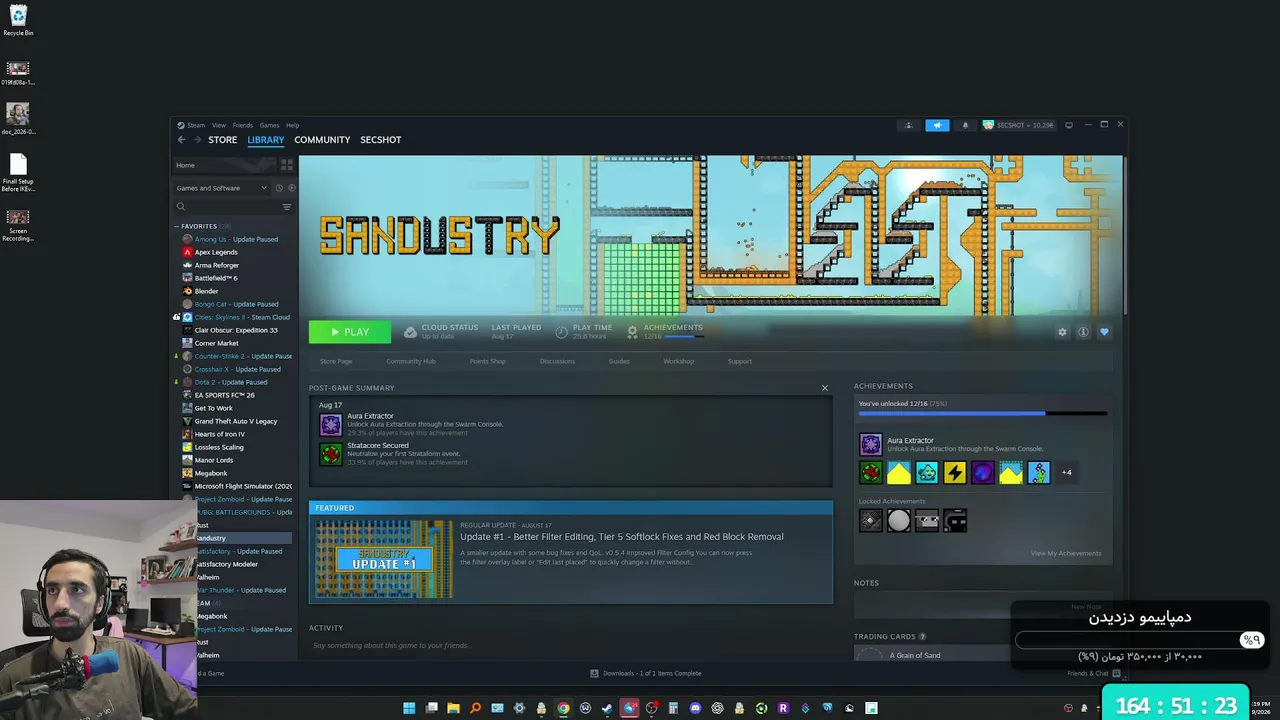Open Aura Extractor icon in post-game summary

point(330,424)
